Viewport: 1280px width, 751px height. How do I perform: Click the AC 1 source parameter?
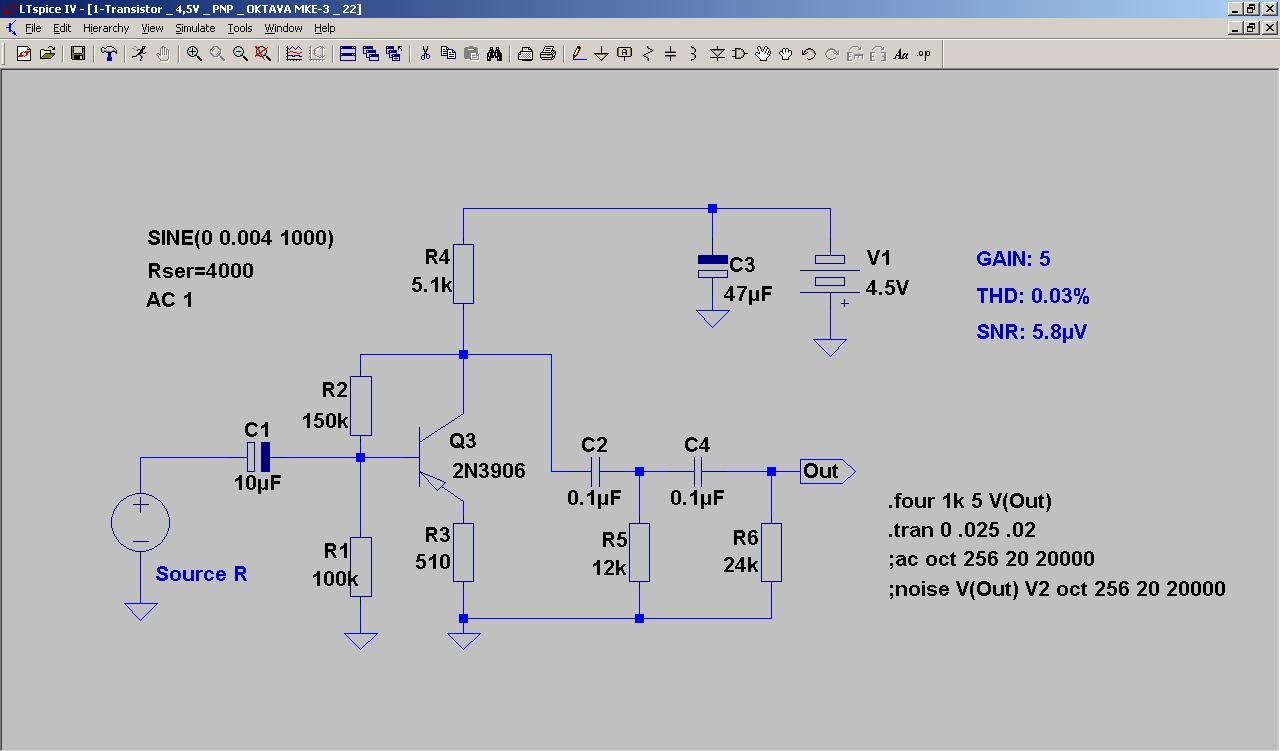(170, 300)
